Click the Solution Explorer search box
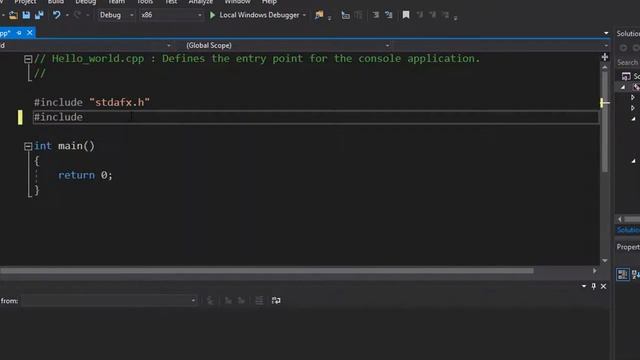The image size is (640, 360). 628,62
